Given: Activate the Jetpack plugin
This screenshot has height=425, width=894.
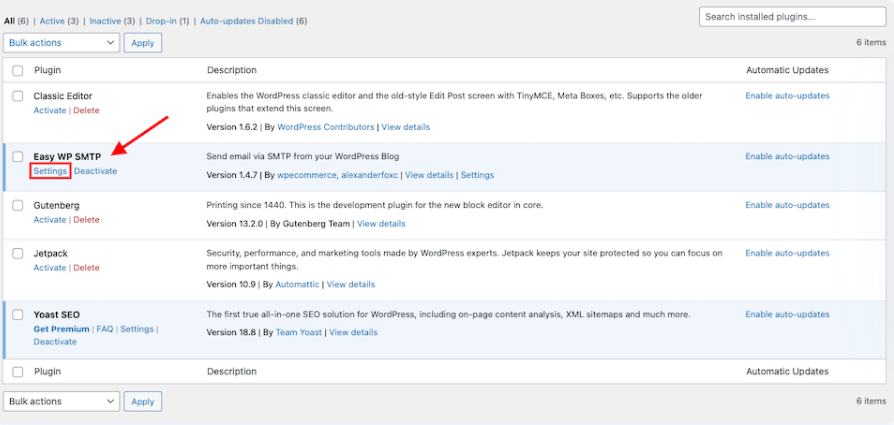Looking at the screenshot, I should pyautogui.click(x=50, y=268).
